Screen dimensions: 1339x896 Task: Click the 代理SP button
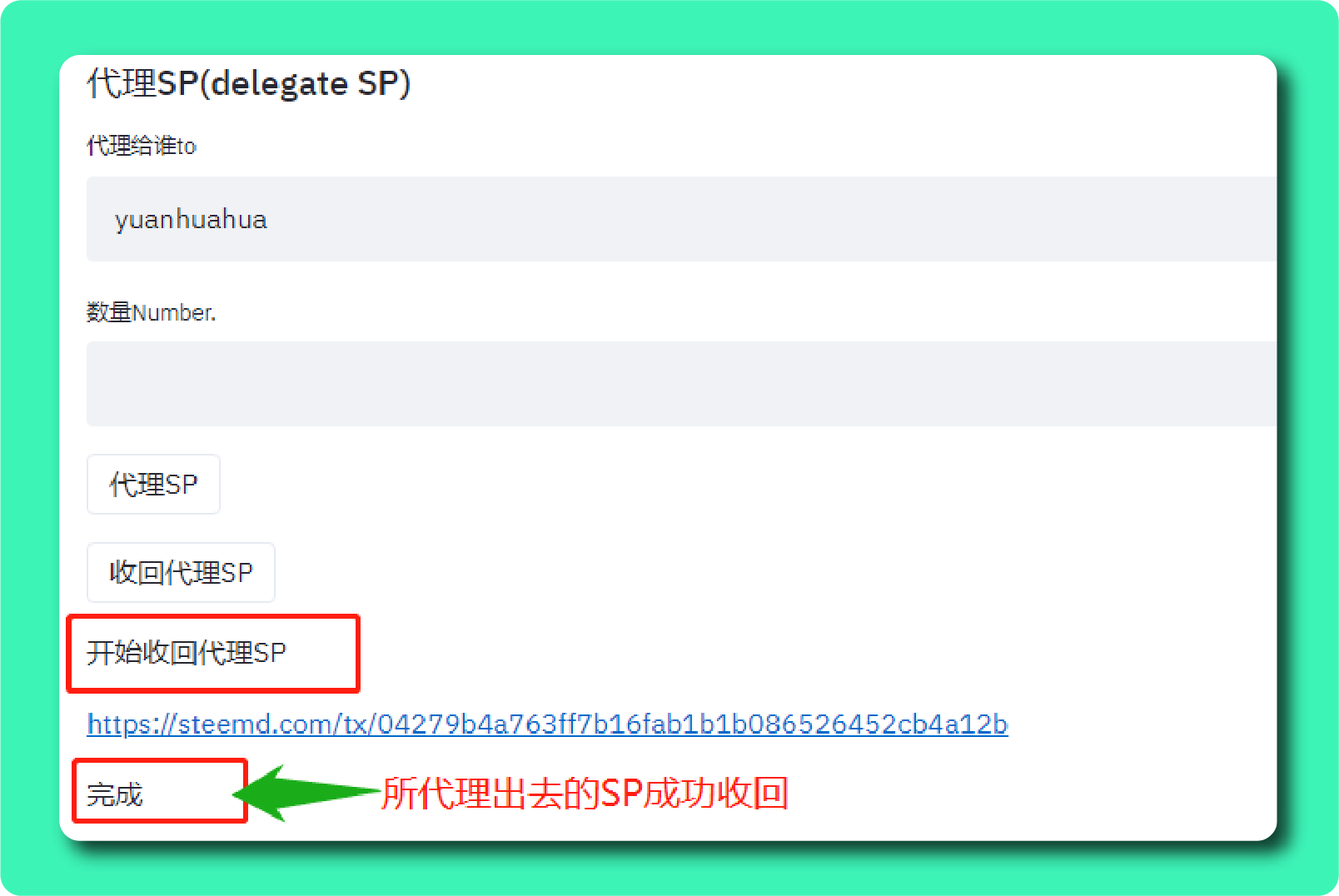pyautogui.click(x=153, y=484)
